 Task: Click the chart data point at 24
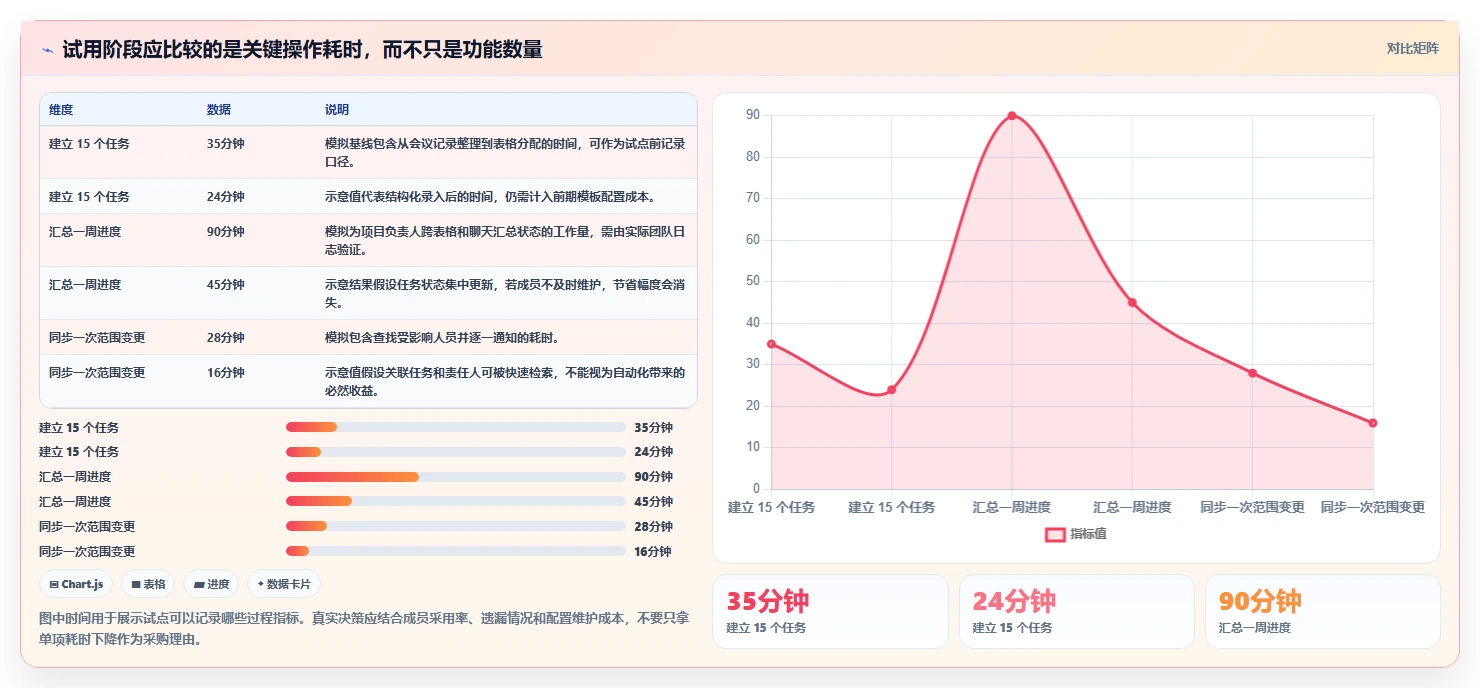[x=891, y=390]
